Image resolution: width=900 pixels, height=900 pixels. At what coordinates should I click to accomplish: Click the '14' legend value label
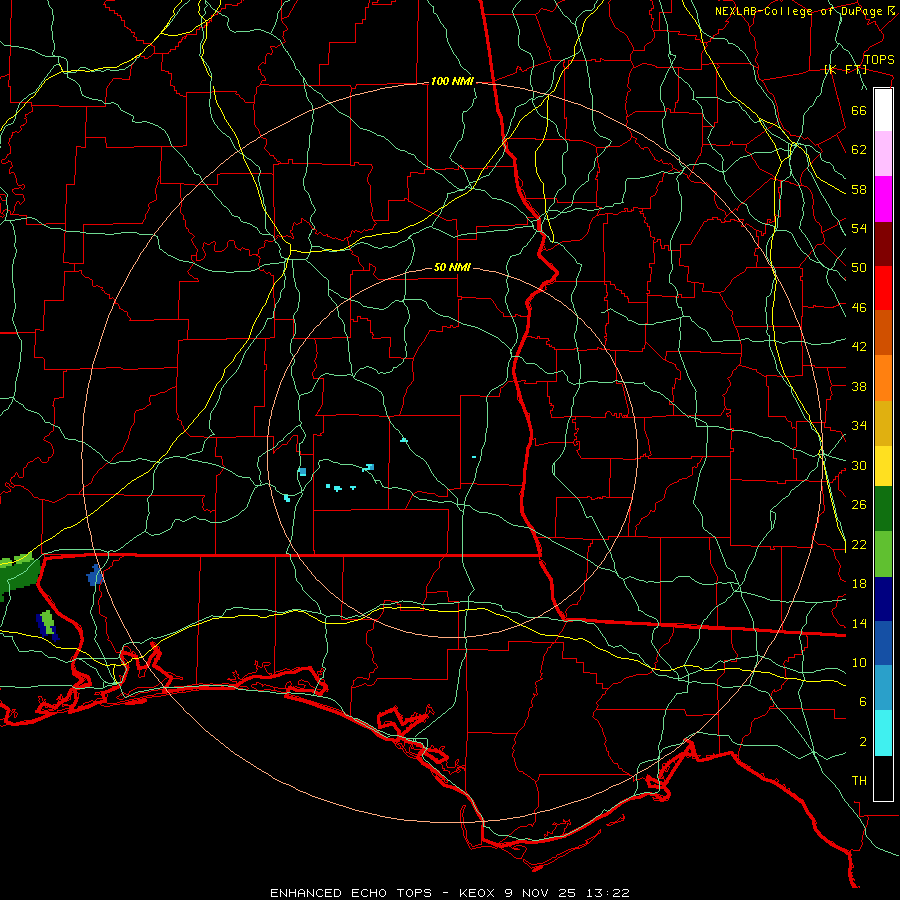[859, 623]
